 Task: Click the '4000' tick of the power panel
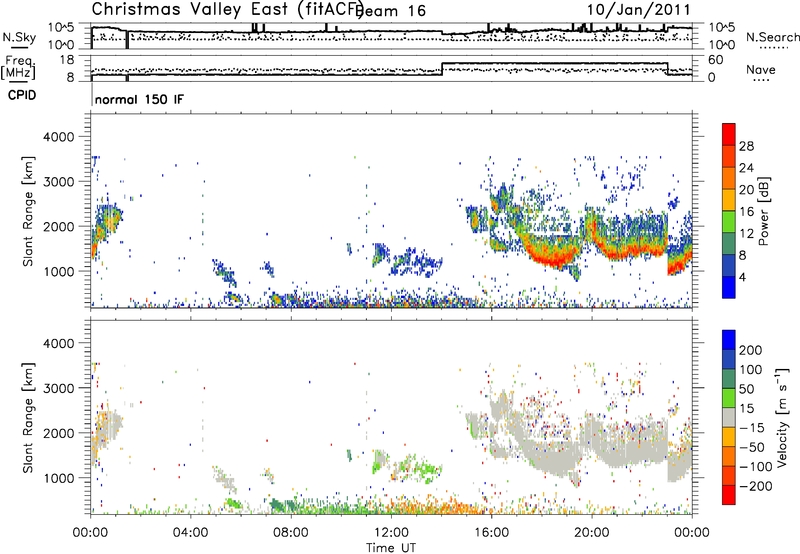point(59,137)
